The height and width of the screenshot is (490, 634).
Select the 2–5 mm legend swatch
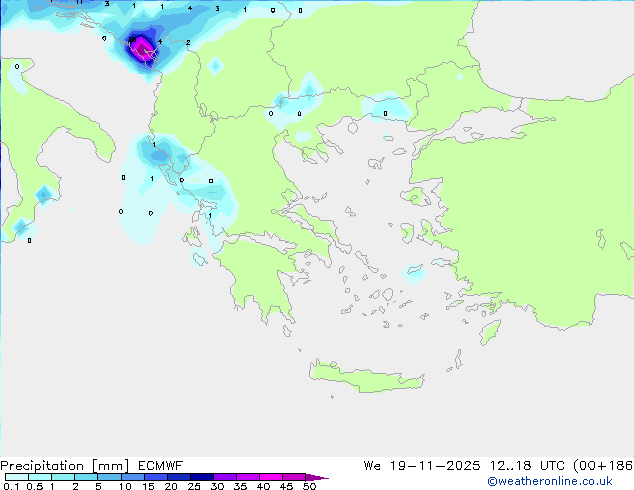click(x=86, y=477)
